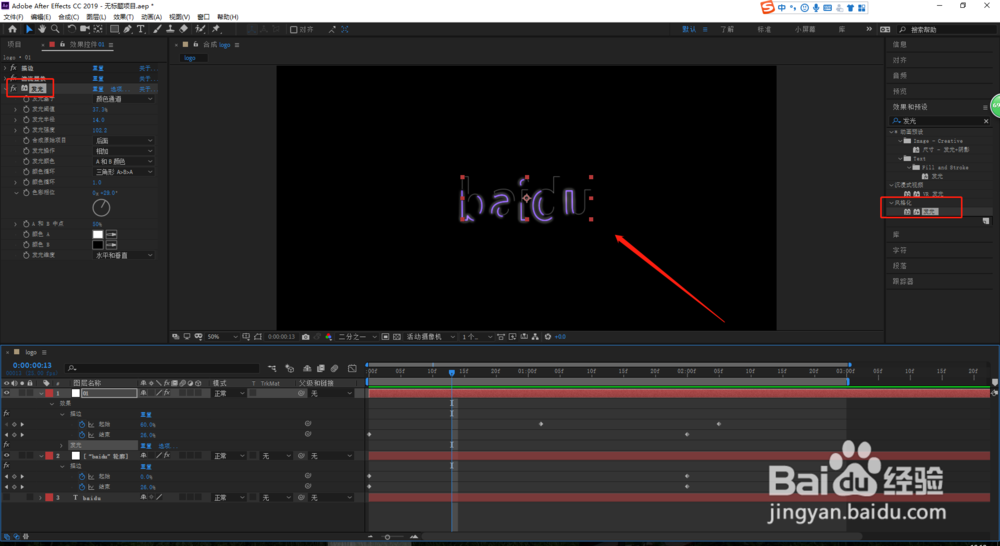Viewport: 1000px width, 546px height.
Task: Toggle the motion blur enable icon in timeline
Action: click(x=334, y=369)
